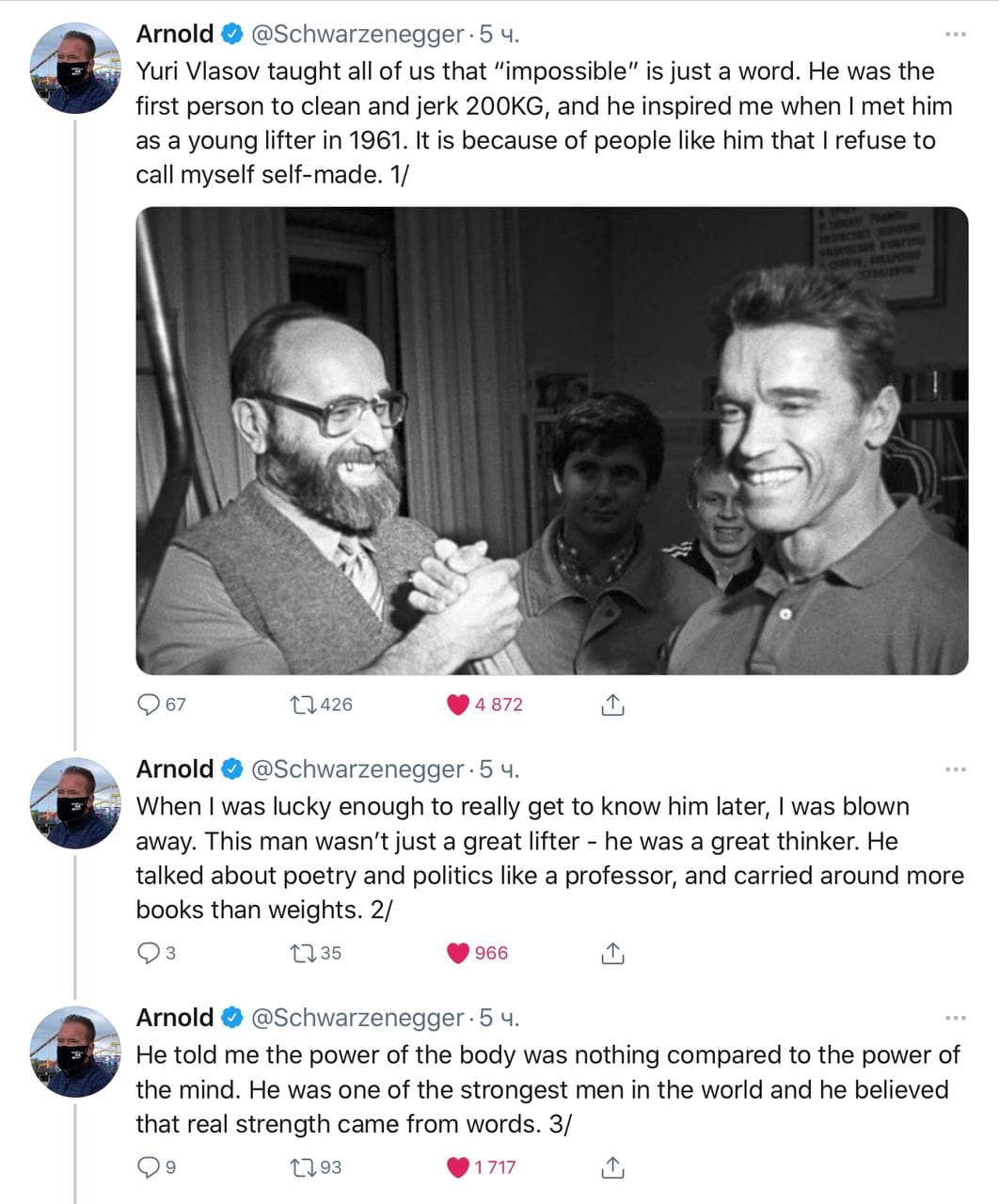Click the Arnold display name on third tweet
This screenshot has height=1204, width=999.
click(x=175, y=1018)
